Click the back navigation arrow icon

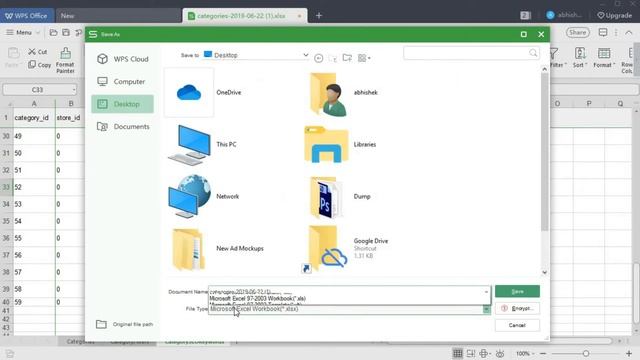[319, 58]
